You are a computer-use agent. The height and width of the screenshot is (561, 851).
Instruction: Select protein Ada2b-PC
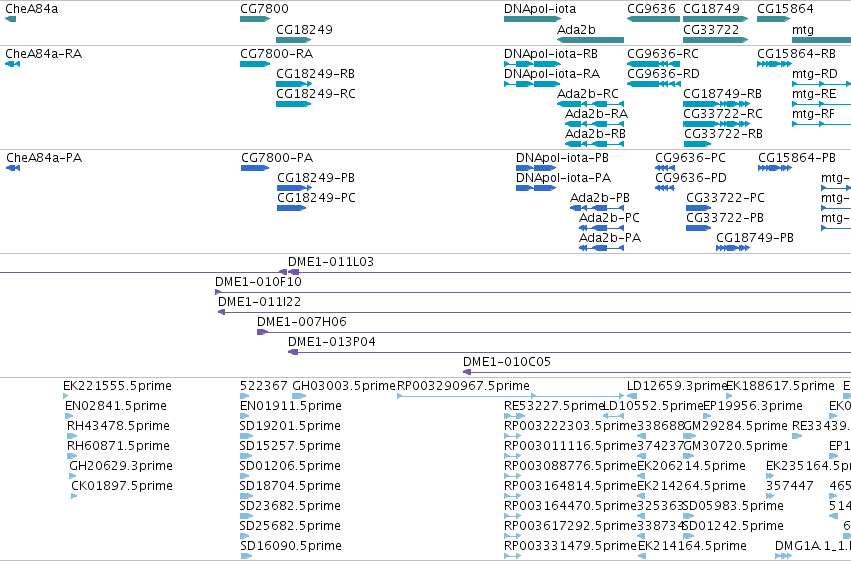(x=609, y=218)
